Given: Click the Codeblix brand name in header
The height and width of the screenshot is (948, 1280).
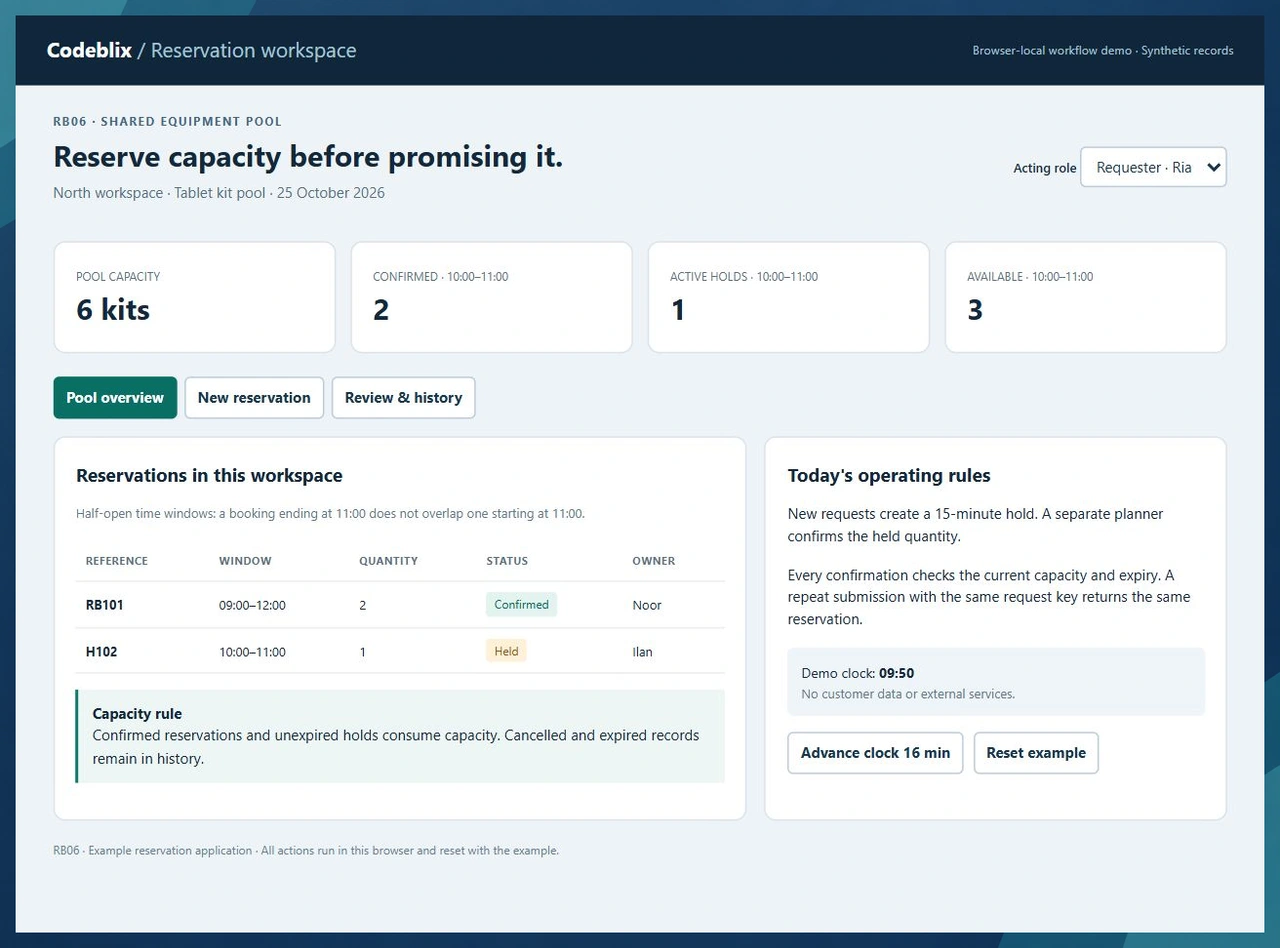Looking at the screenshot, I should [x=89, y=50].
